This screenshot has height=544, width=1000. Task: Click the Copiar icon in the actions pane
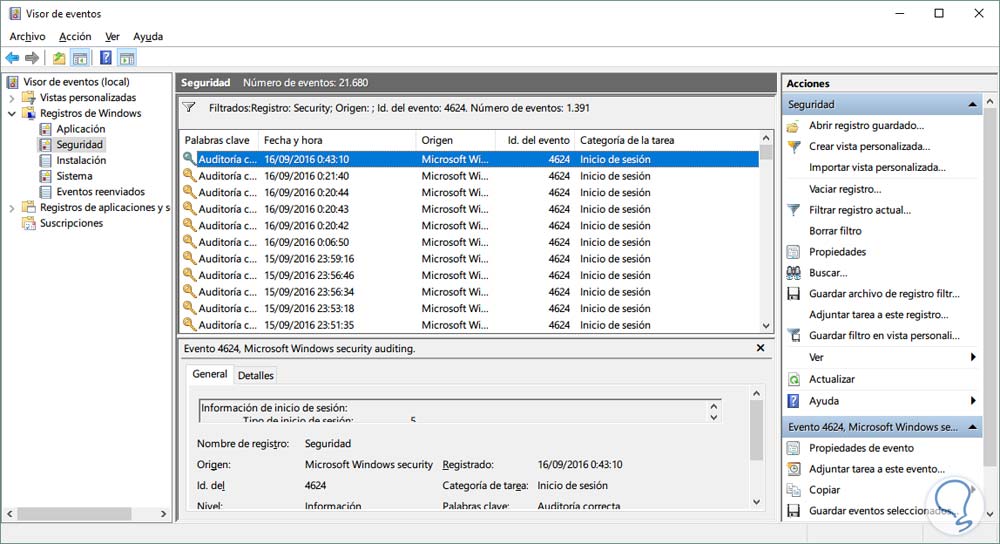point(793,490)
